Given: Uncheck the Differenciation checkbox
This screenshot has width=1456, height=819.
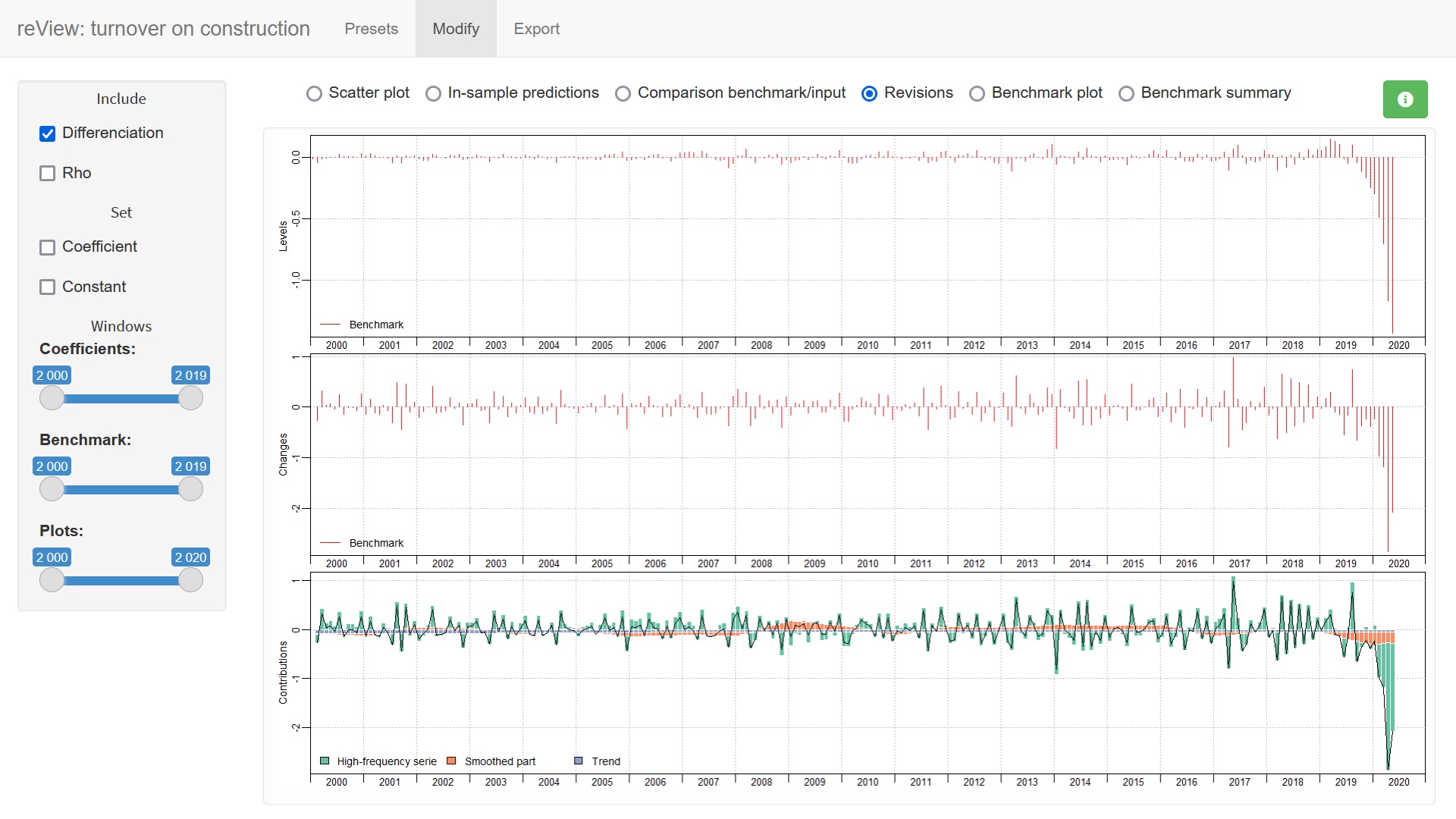Looking at the screenshot, I should 48,133.
